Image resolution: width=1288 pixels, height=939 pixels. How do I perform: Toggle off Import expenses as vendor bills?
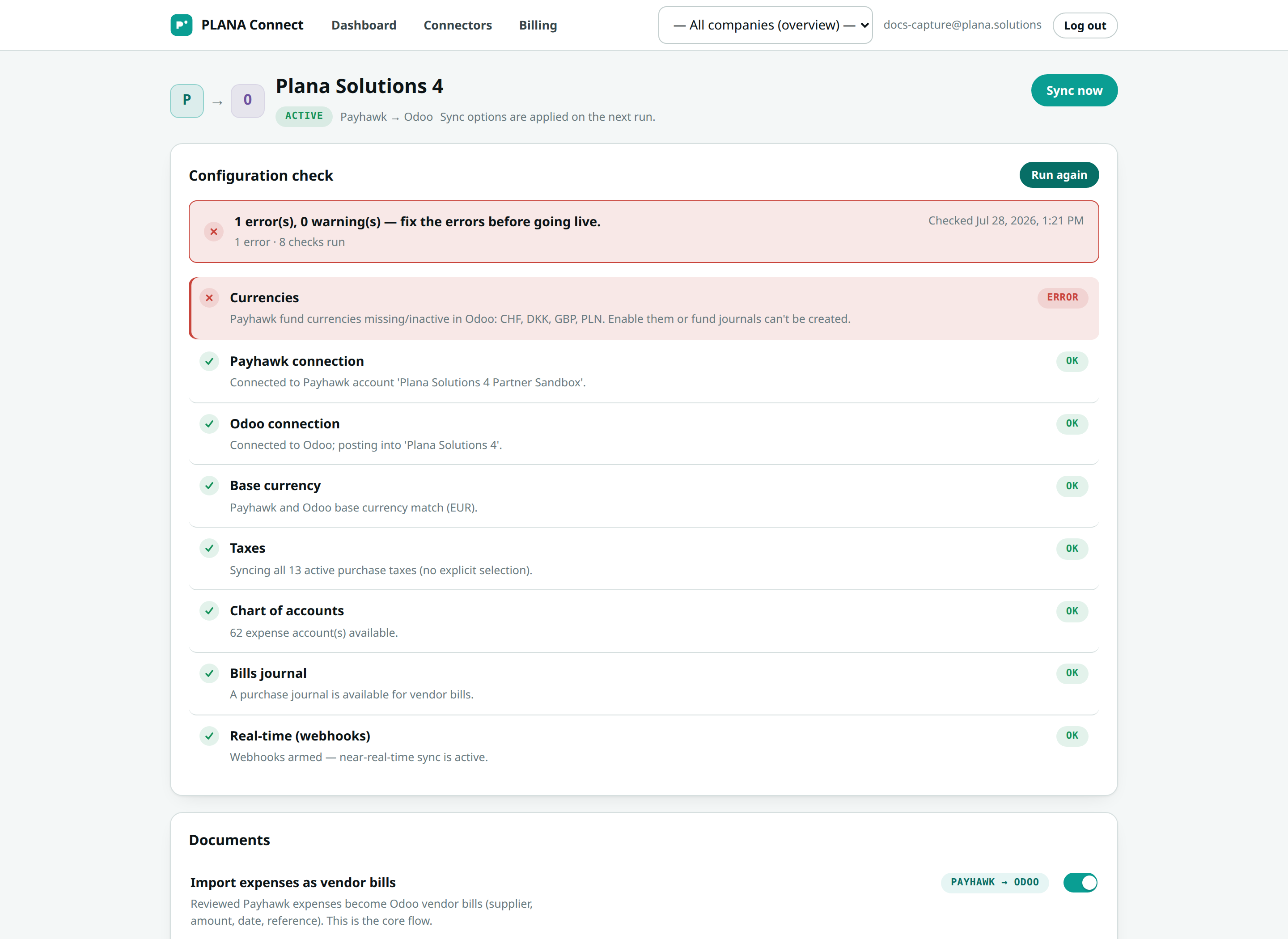pyautogui.click(x=1080, y=882)
